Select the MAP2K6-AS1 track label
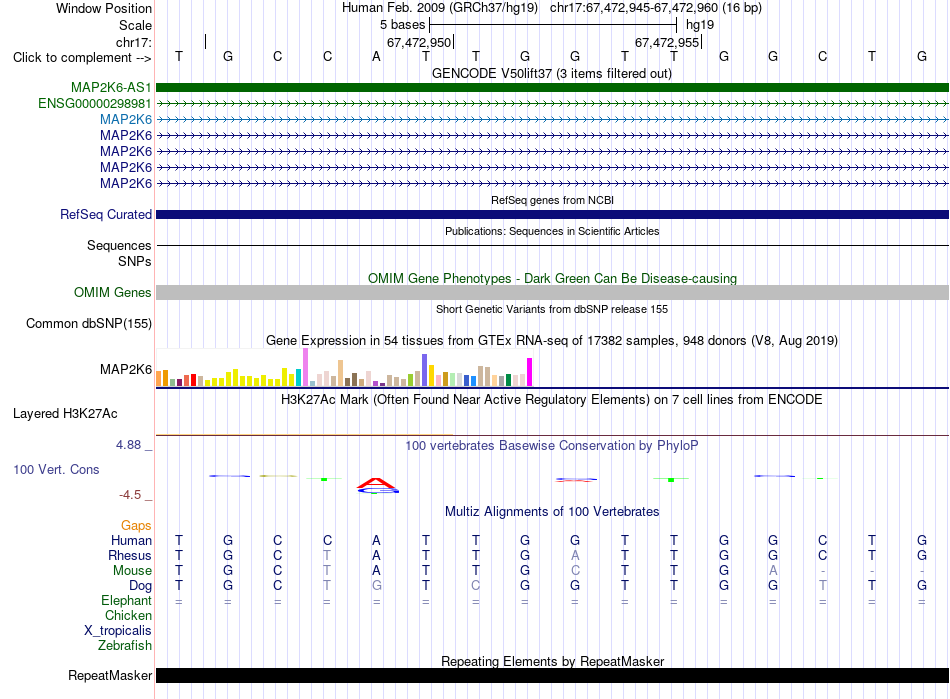The height and width of the screenshot is (699, 950). point(111,87)
